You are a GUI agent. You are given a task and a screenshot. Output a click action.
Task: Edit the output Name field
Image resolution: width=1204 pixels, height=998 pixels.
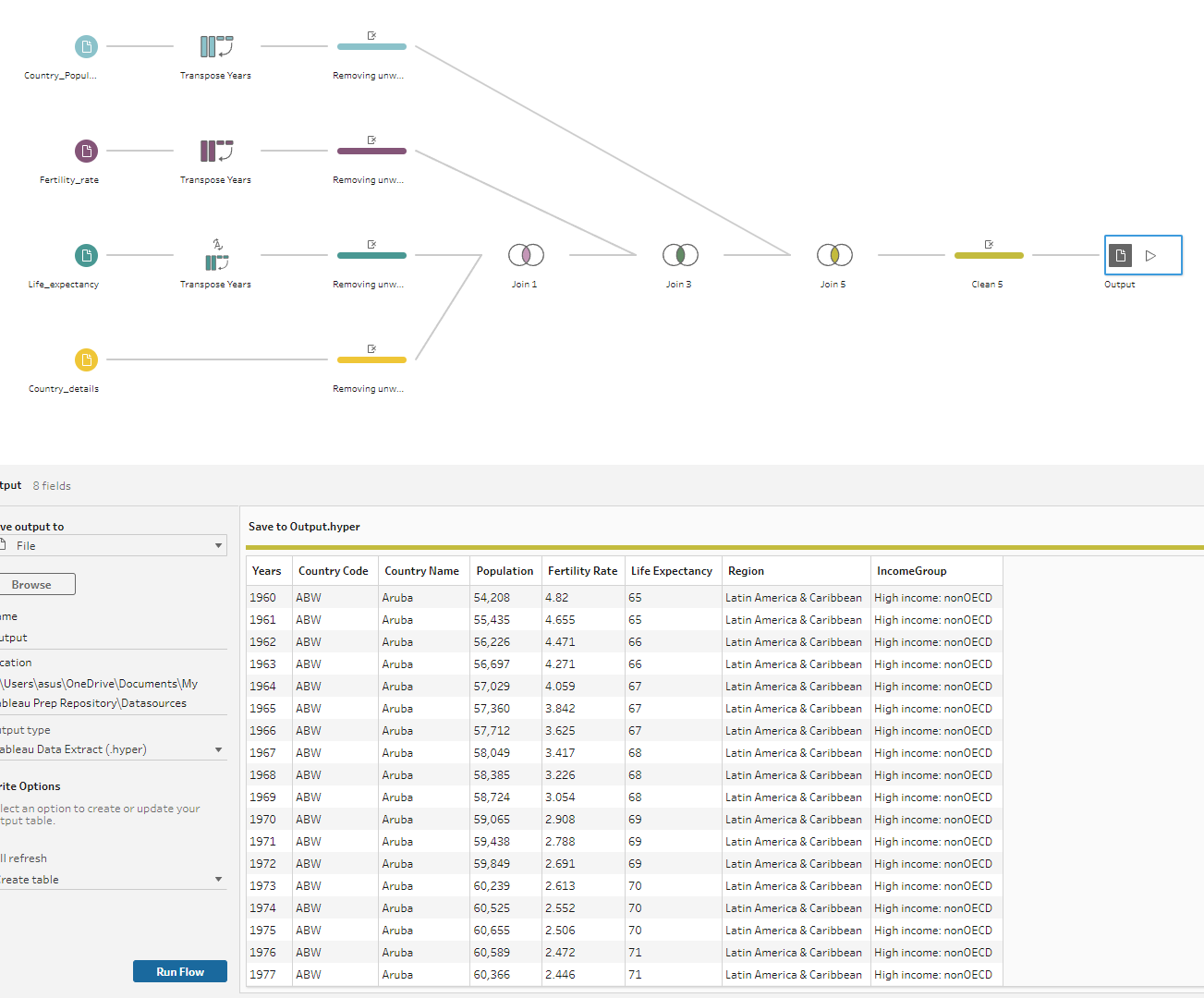point(113,638)
